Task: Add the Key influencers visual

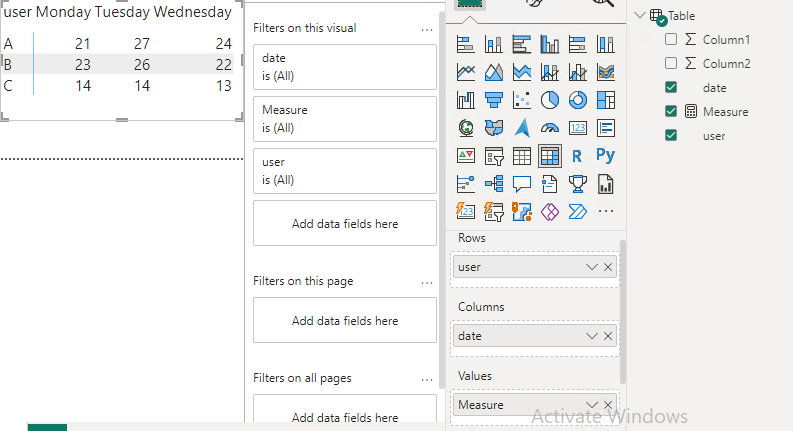Action: coord(465,184)
